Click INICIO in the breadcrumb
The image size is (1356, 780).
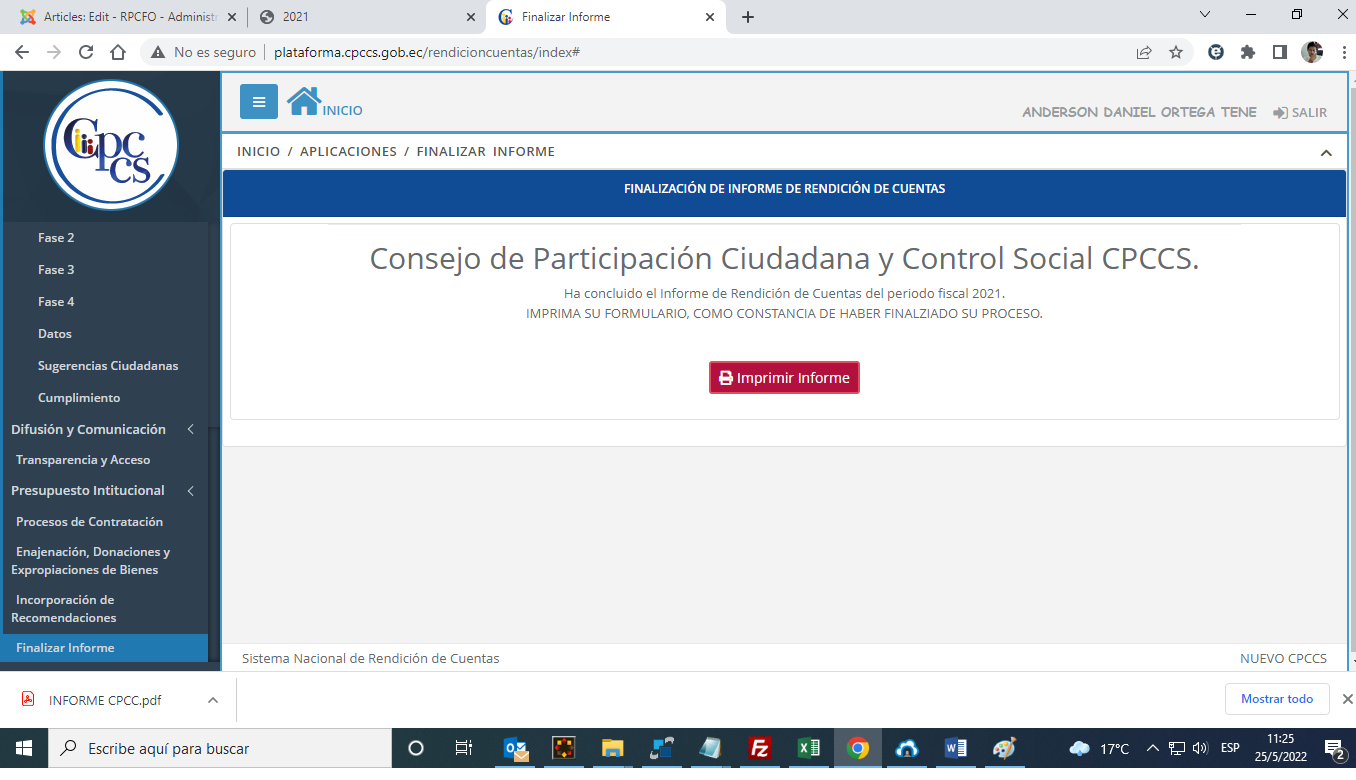[x=258, y=152]
